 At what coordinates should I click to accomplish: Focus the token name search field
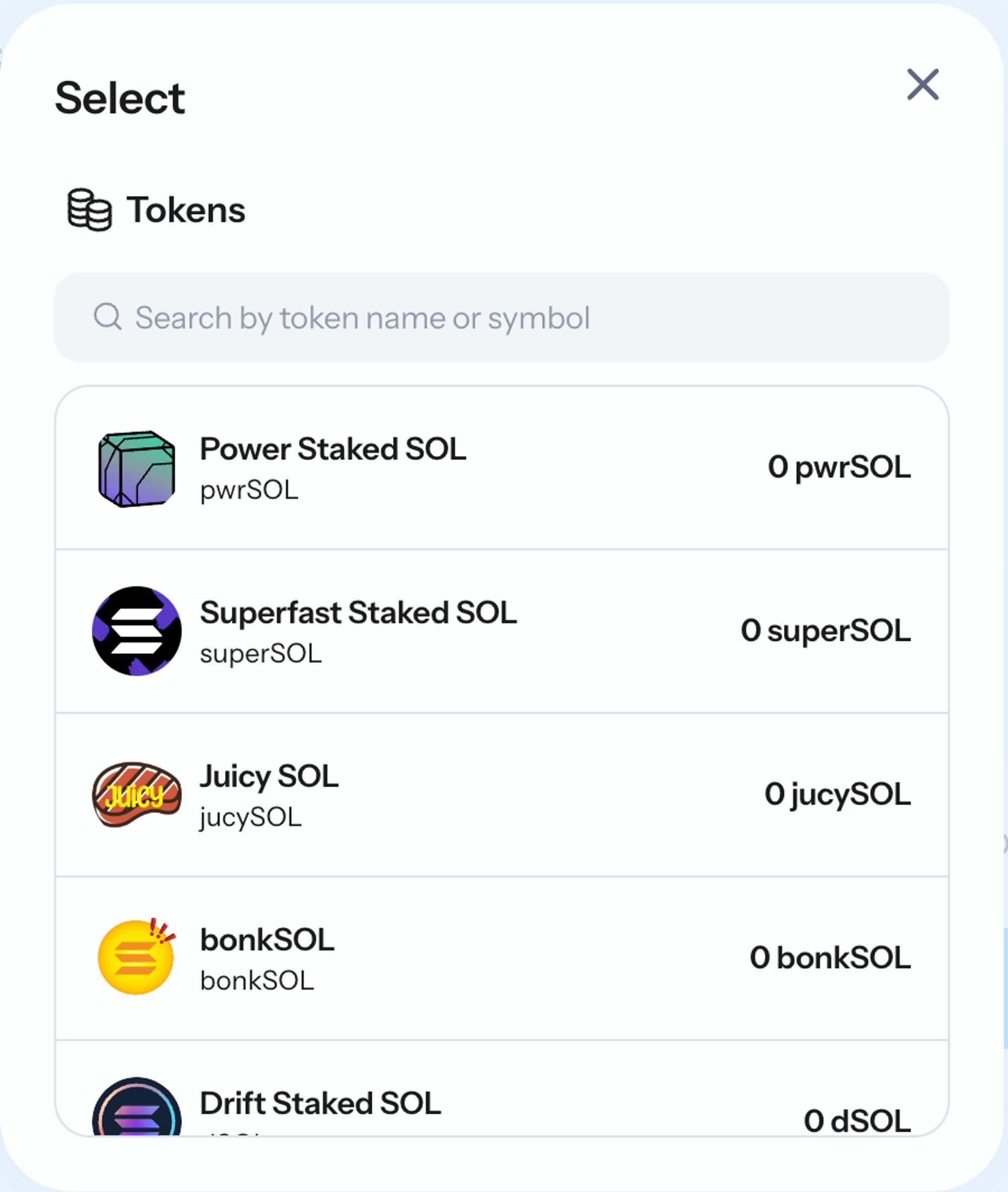click(501, 317)
